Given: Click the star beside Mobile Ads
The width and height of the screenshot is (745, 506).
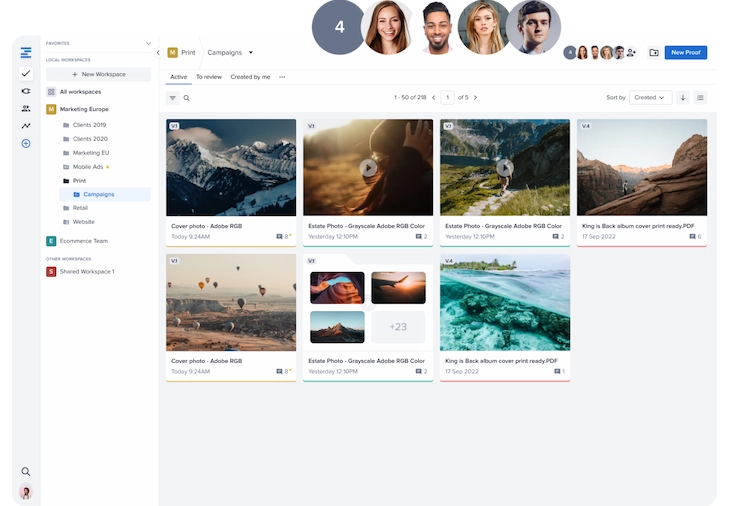Looking at the screenshot, I should 107,167.
